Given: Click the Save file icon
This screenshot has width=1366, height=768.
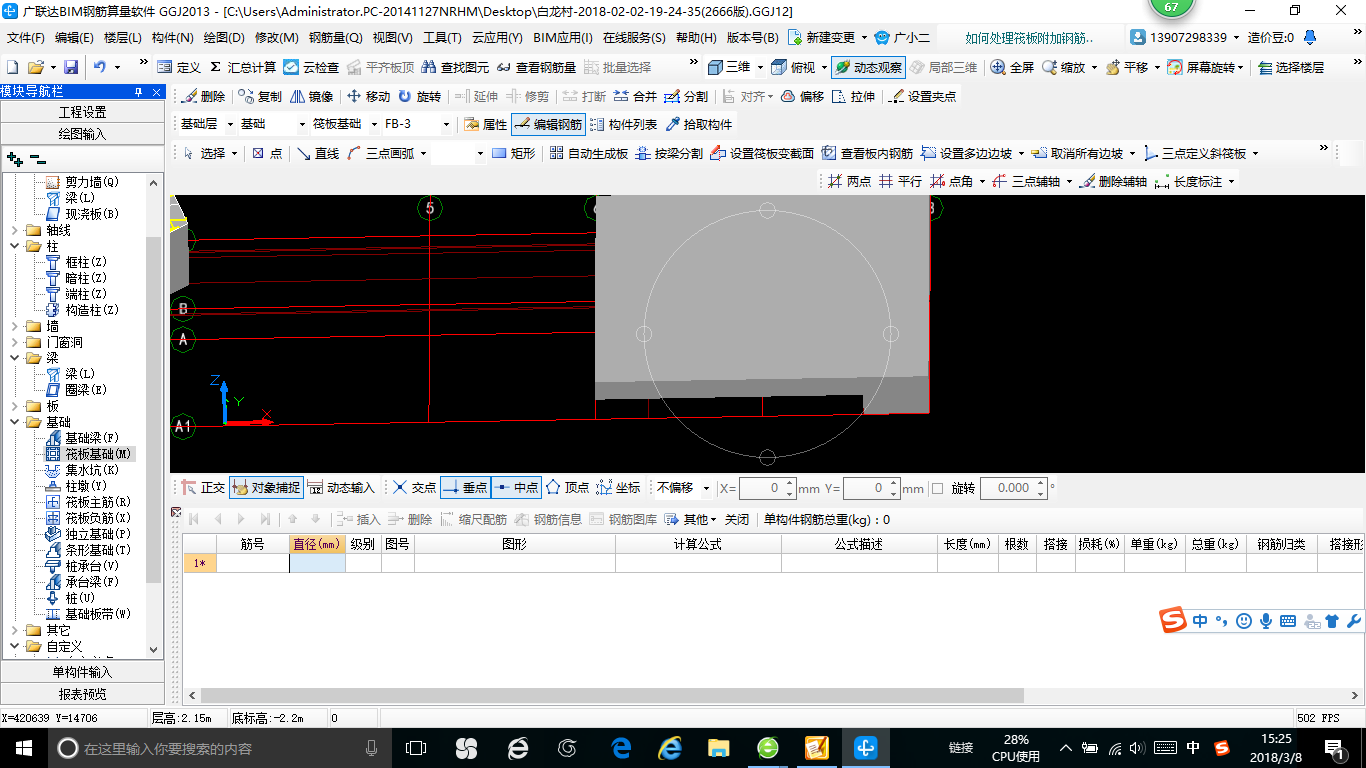Looking at the screenshot, I should pos(71,67).
